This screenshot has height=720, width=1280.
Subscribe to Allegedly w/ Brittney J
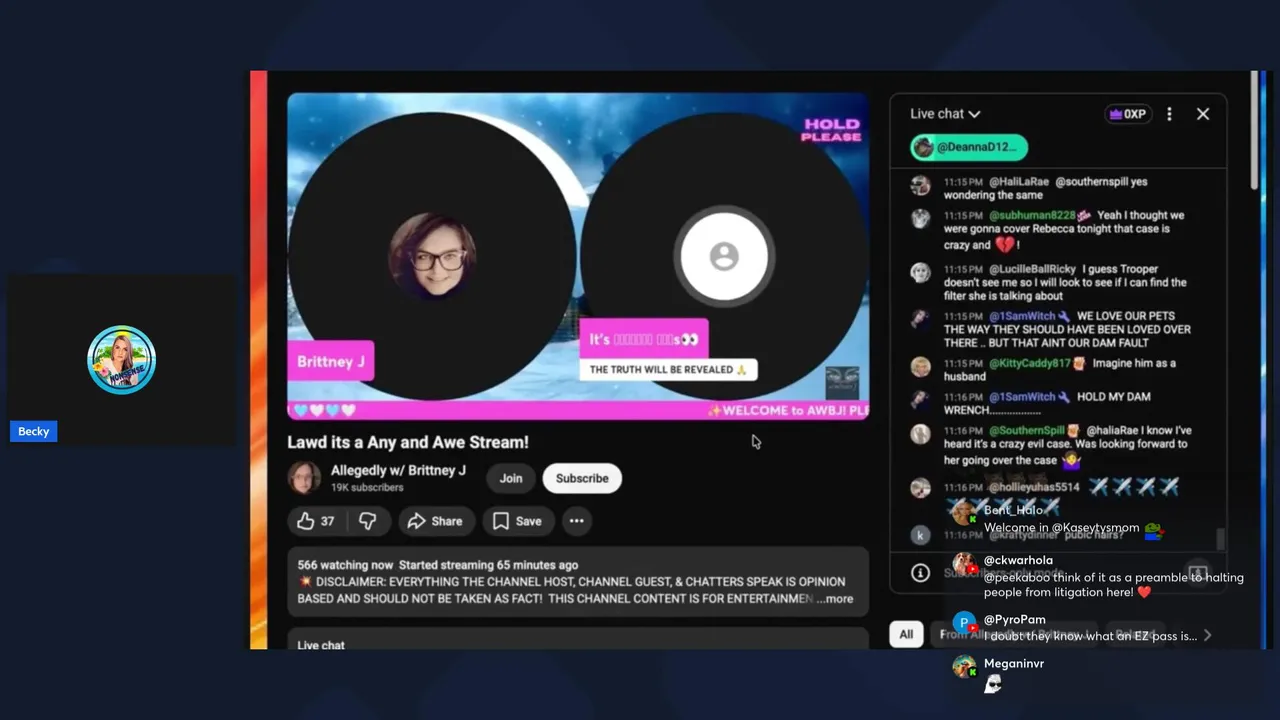tap(582, 478)
